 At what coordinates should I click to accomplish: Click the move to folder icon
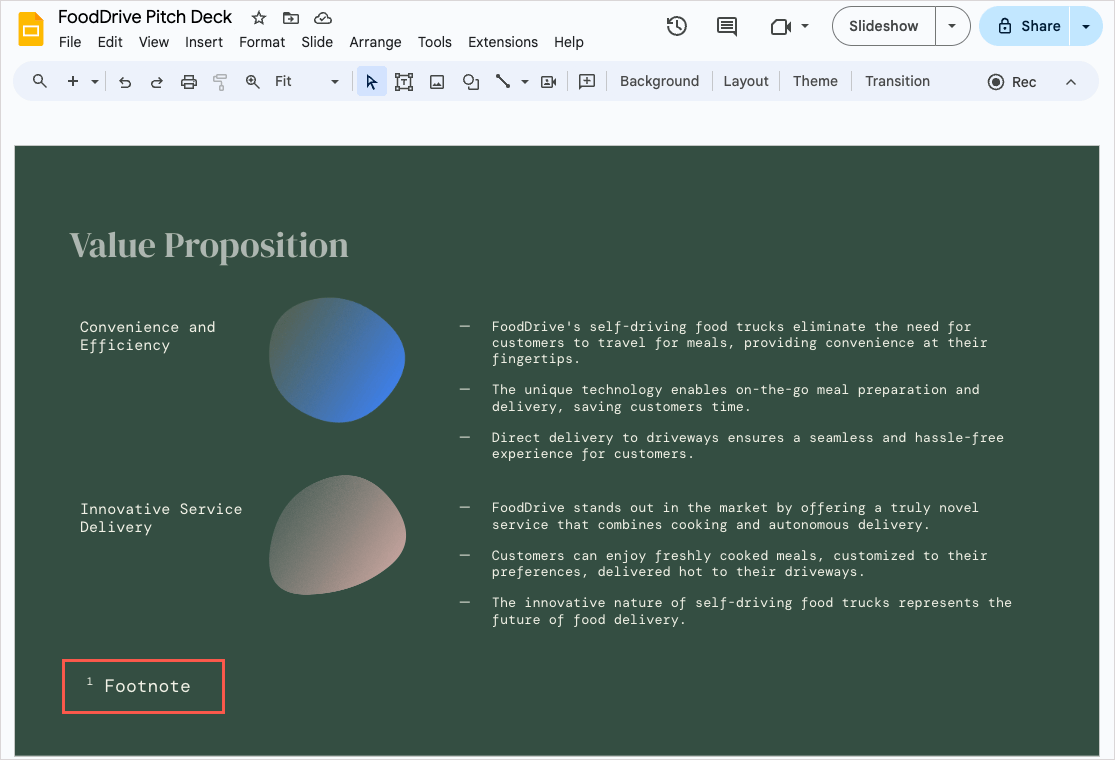[x=291, y=18]
